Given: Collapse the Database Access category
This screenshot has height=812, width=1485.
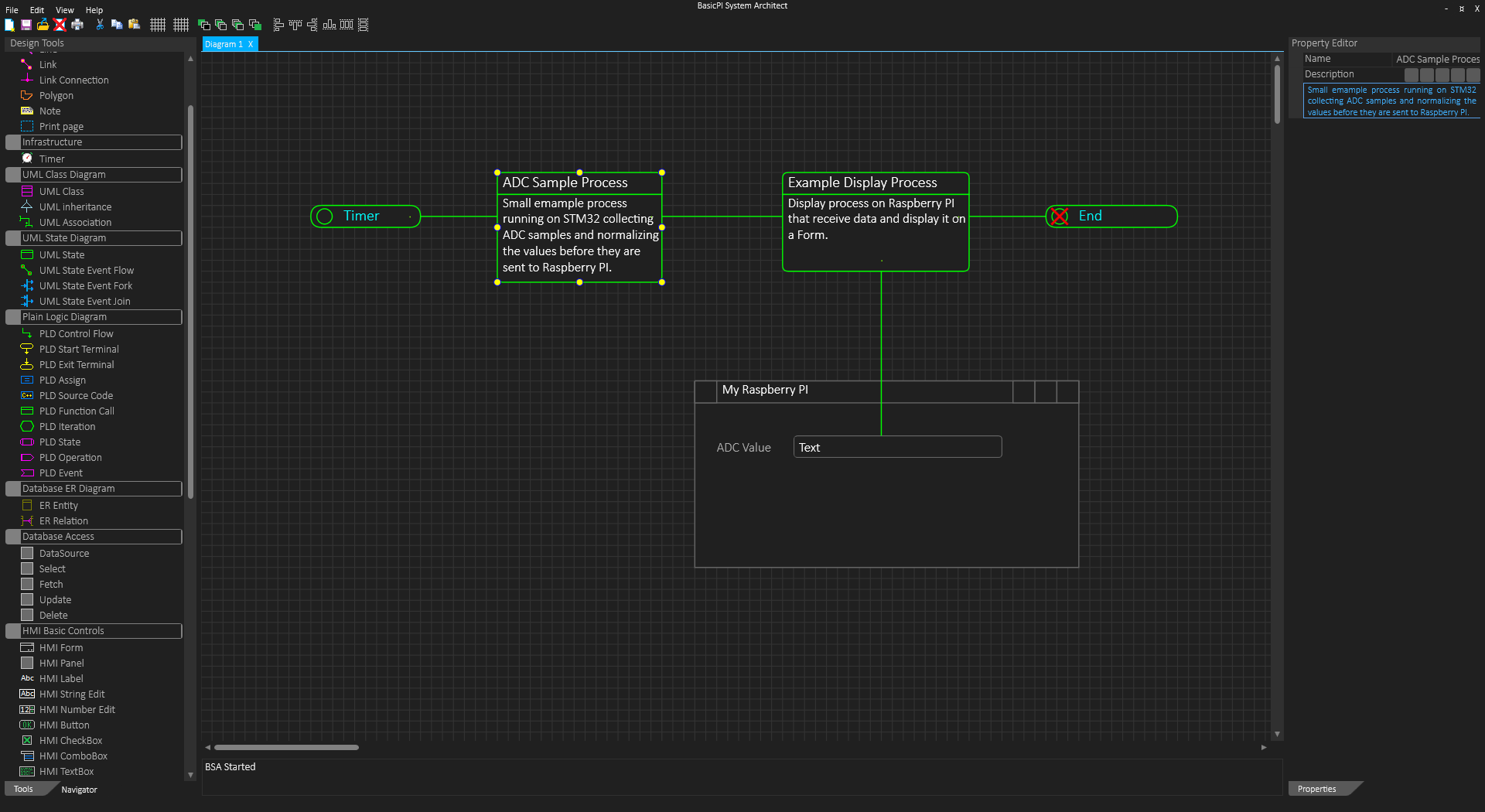Looking at the screenshot, I should 94,537.
